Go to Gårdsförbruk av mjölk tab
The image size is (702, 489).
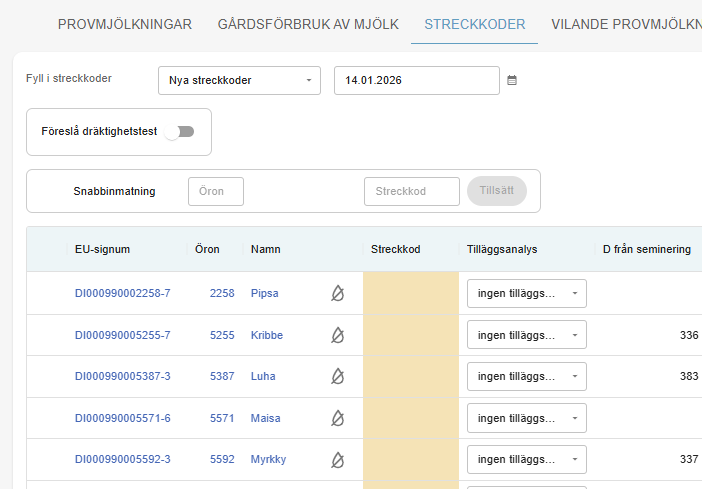[307, 24]
